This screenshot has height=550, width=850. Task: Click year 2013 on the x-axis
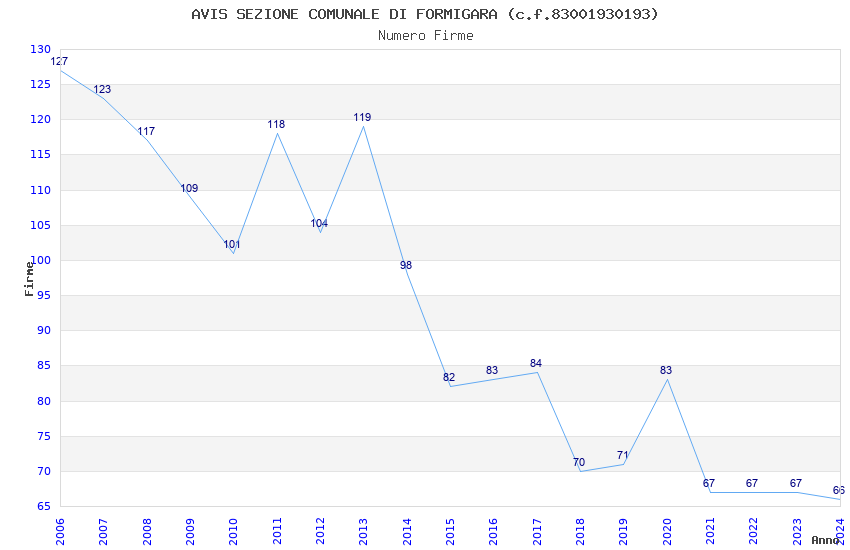tap(364, 532)
